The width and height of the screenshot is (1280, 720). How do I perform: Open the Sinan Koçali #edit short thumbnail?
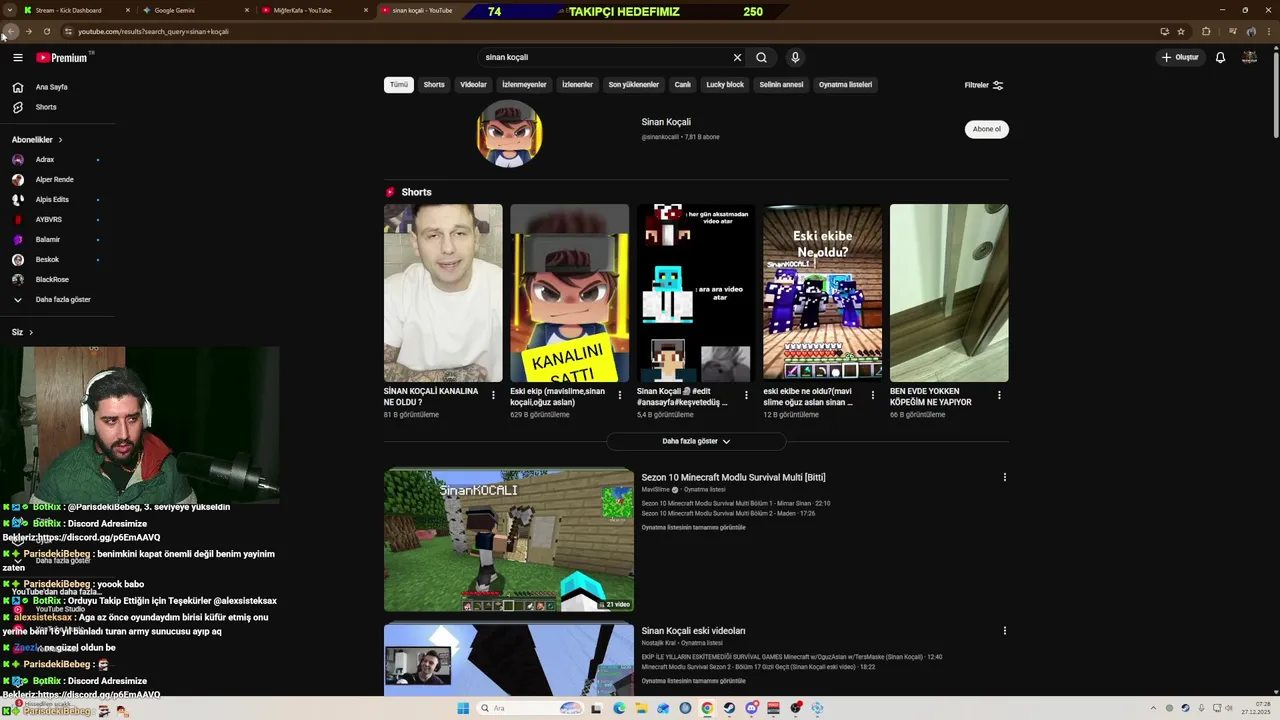point(696,293)
